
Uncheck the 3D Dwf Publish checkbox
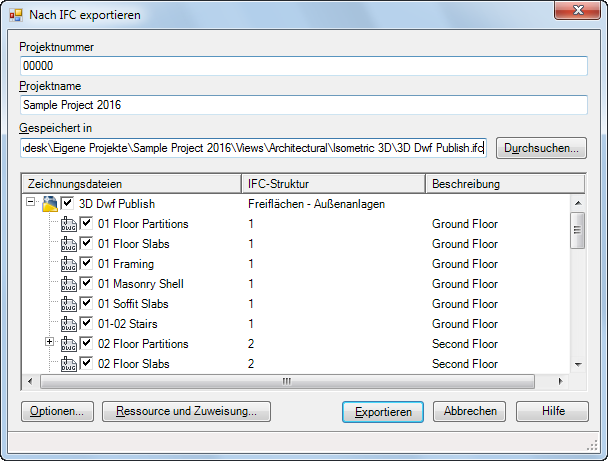(x=68, y=204)
